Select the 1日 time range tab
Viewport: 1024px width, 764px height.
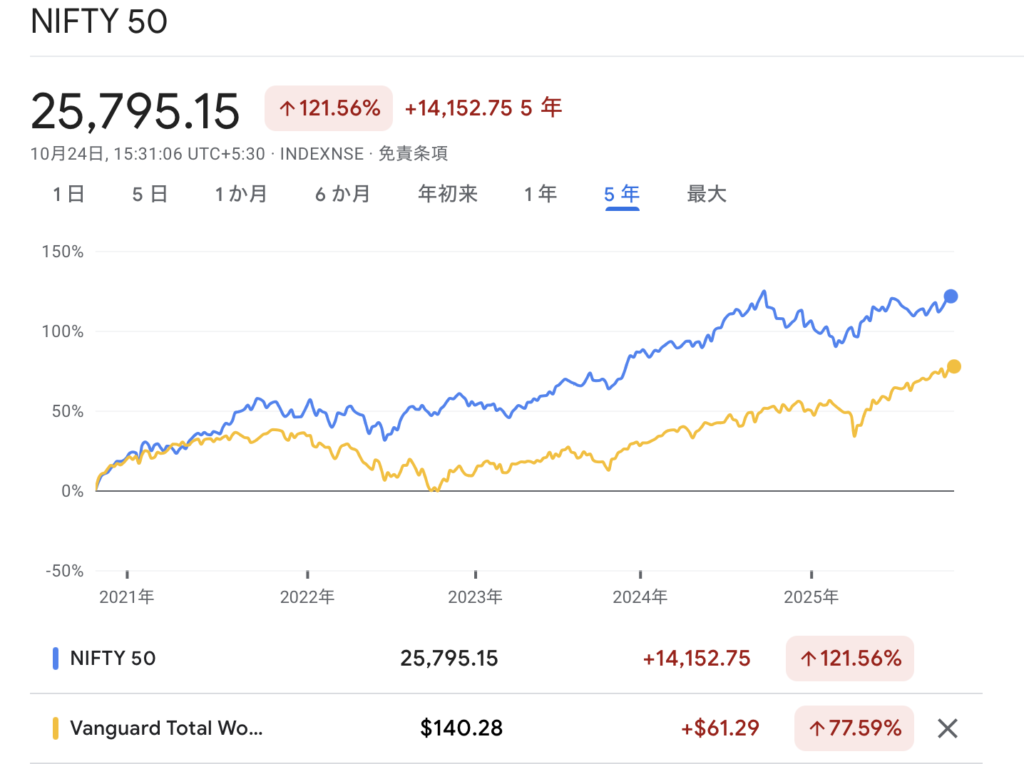pyautogui.click(x=68, y=194)
